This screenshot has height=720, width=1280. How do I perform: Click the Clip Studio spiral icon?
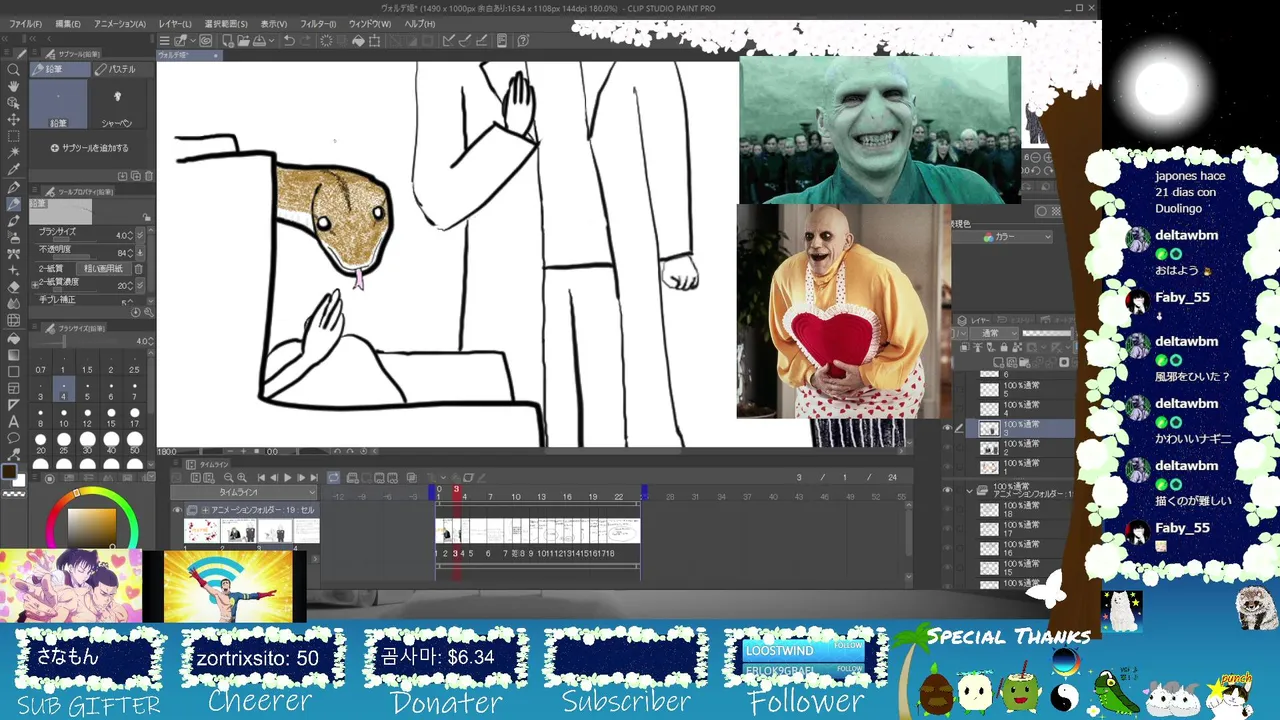click(x=206, y=41)
